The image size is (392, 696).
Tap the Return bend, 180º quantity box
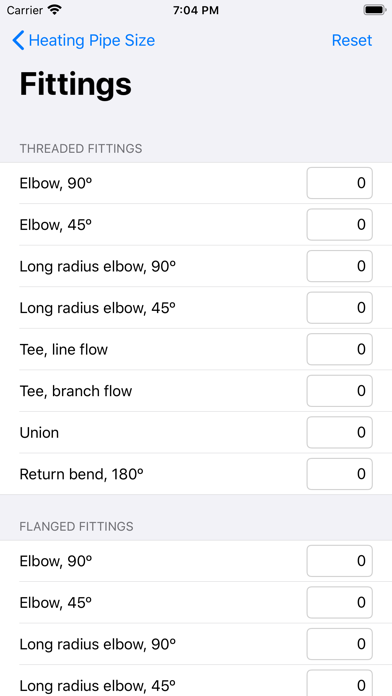coord(340,474)
